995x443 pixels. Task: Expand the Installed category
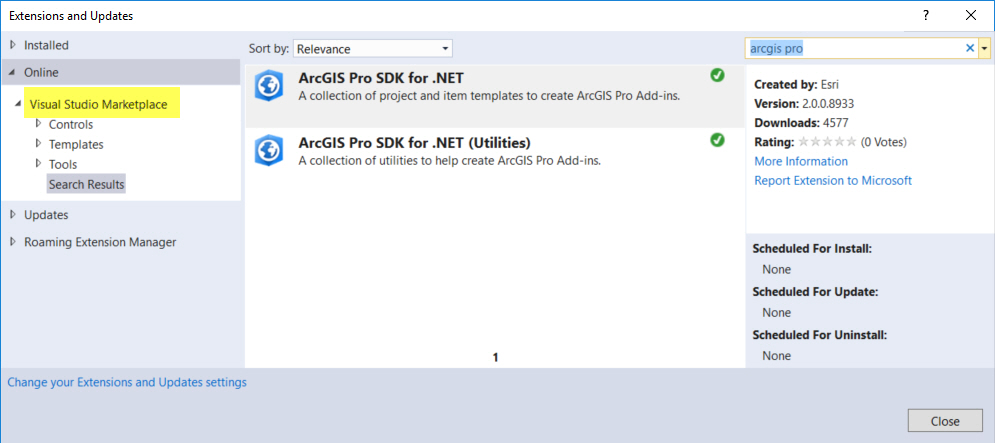click(13, 45)
